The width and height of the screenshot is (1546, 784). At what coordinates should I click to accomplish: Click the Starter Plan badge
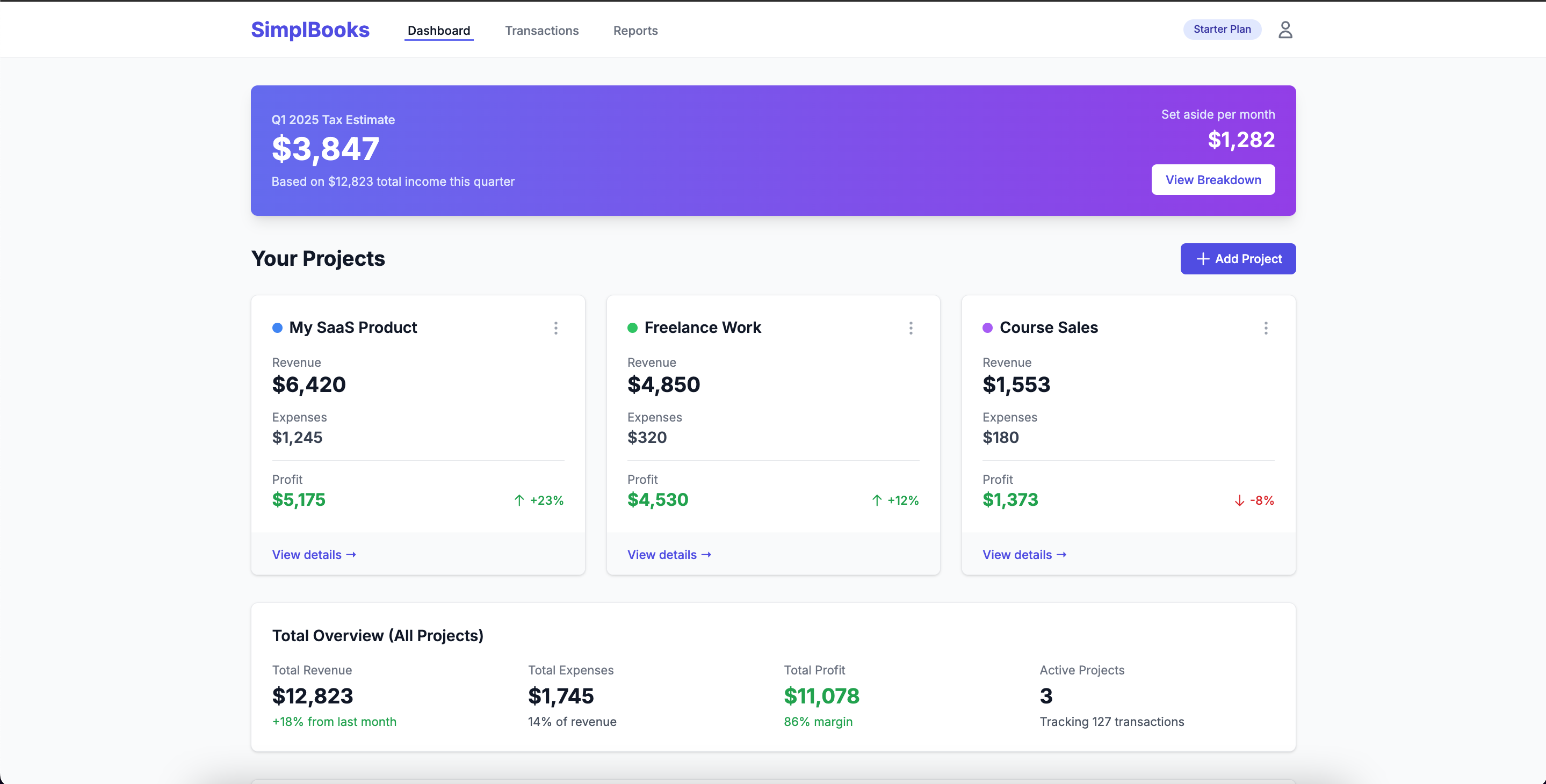point(1222,29)
